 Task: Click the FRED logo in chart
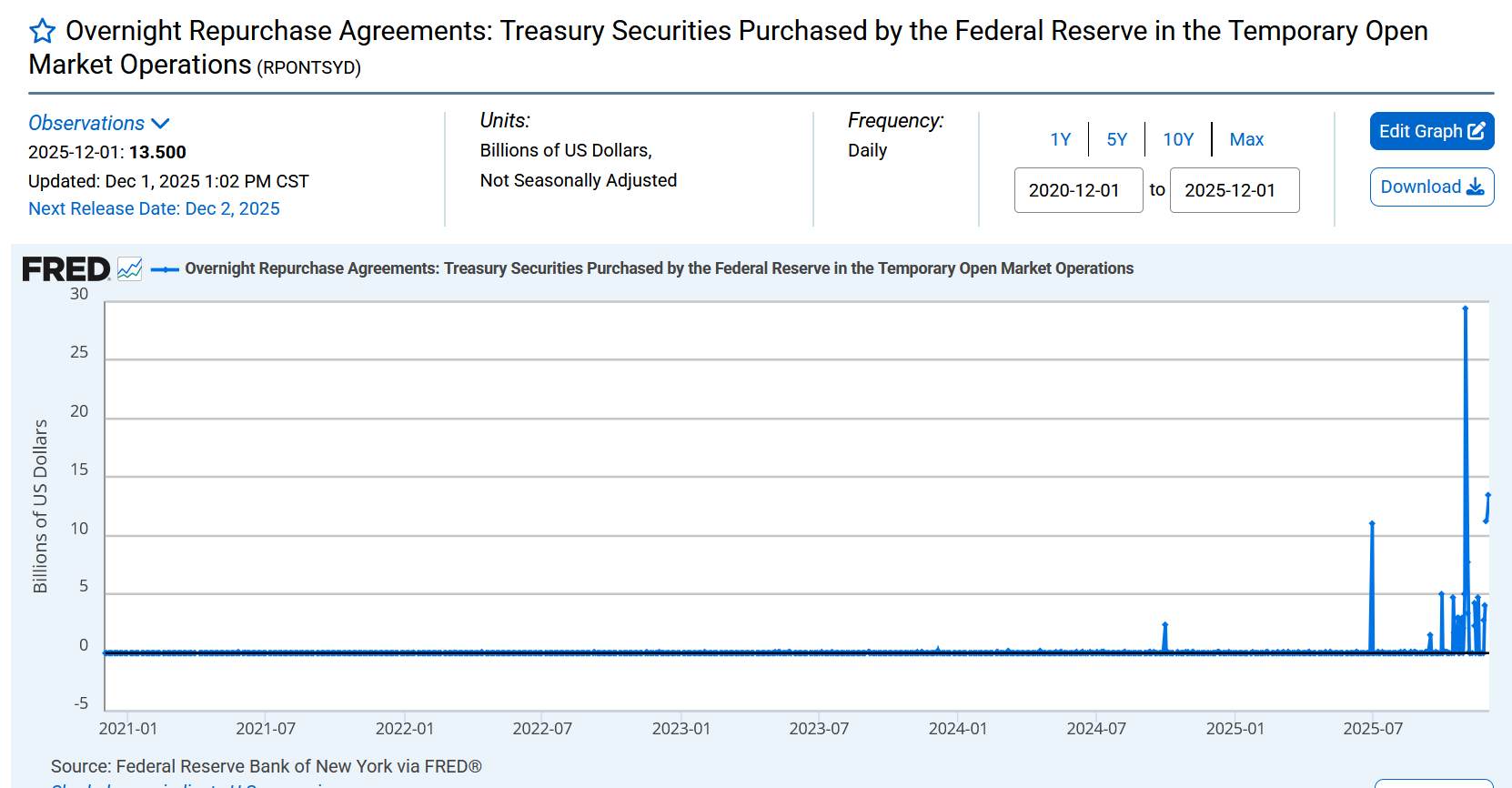click(x=66, y=269)
